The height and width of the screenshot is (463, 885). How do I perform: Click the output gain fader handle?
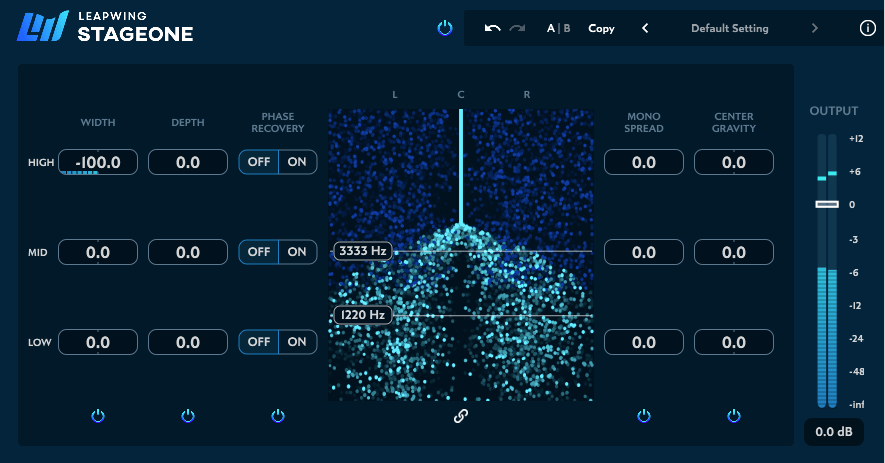[x=827, y=204]
